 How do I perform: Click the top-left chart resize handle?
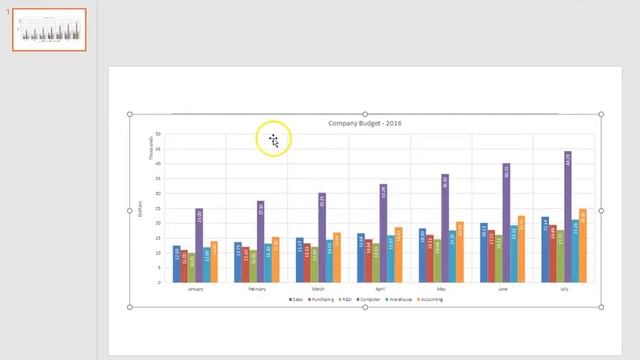tap(130, 114)
